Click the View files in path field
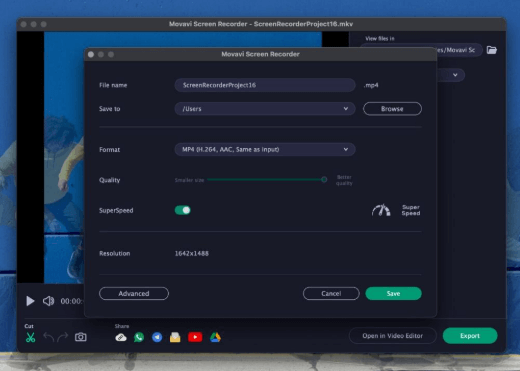This screenshot has height=371, width=520. pyautogui.click(x=459, y=50)
